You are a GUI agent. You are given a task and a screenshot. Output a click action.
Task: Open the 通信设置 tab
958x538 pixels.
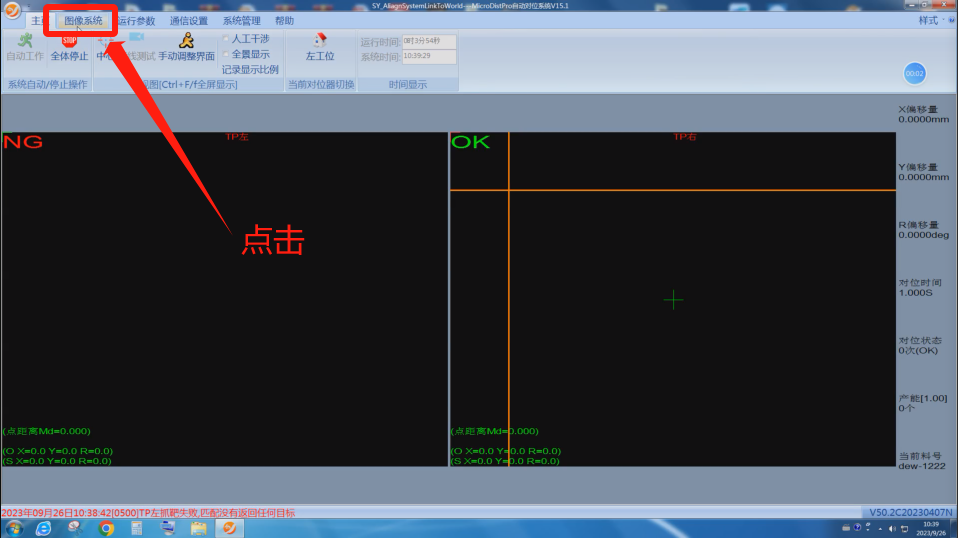[x=188, y=20]
